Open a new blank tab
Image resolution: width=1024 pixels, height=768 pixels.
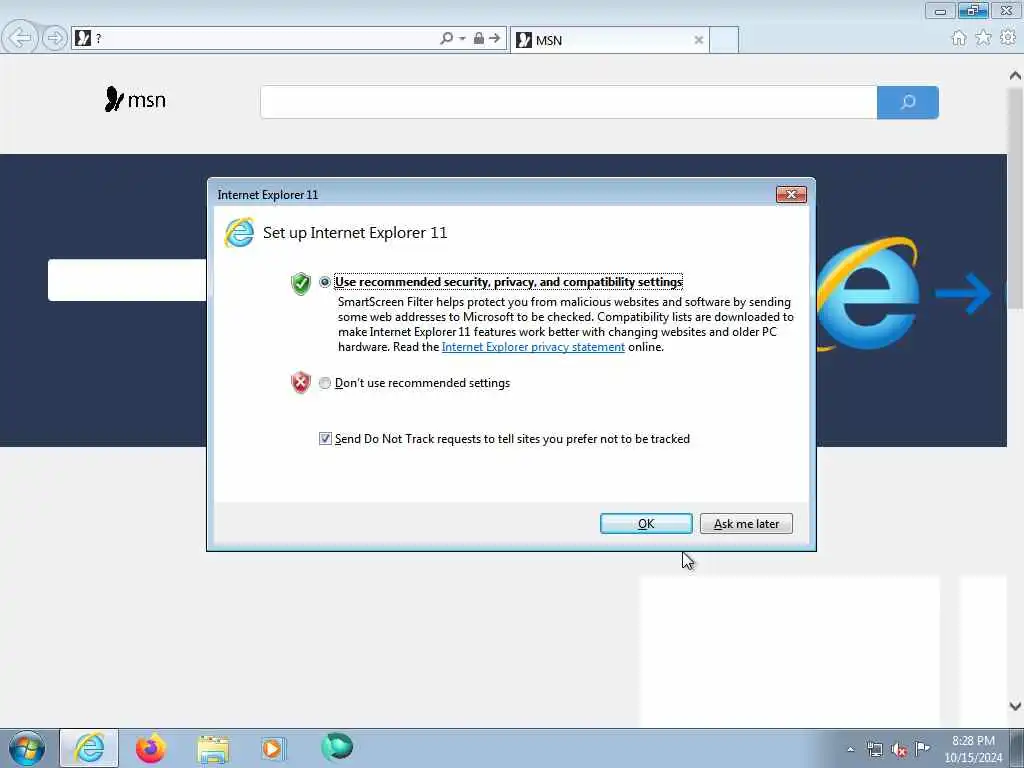(724, 40)
